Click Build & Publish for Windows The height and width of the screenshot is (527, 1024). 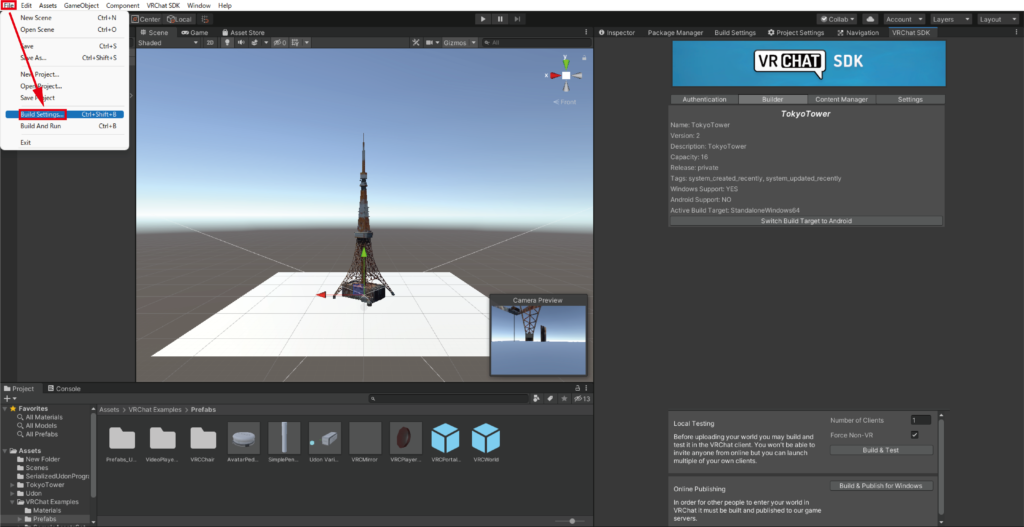[880, 486]
